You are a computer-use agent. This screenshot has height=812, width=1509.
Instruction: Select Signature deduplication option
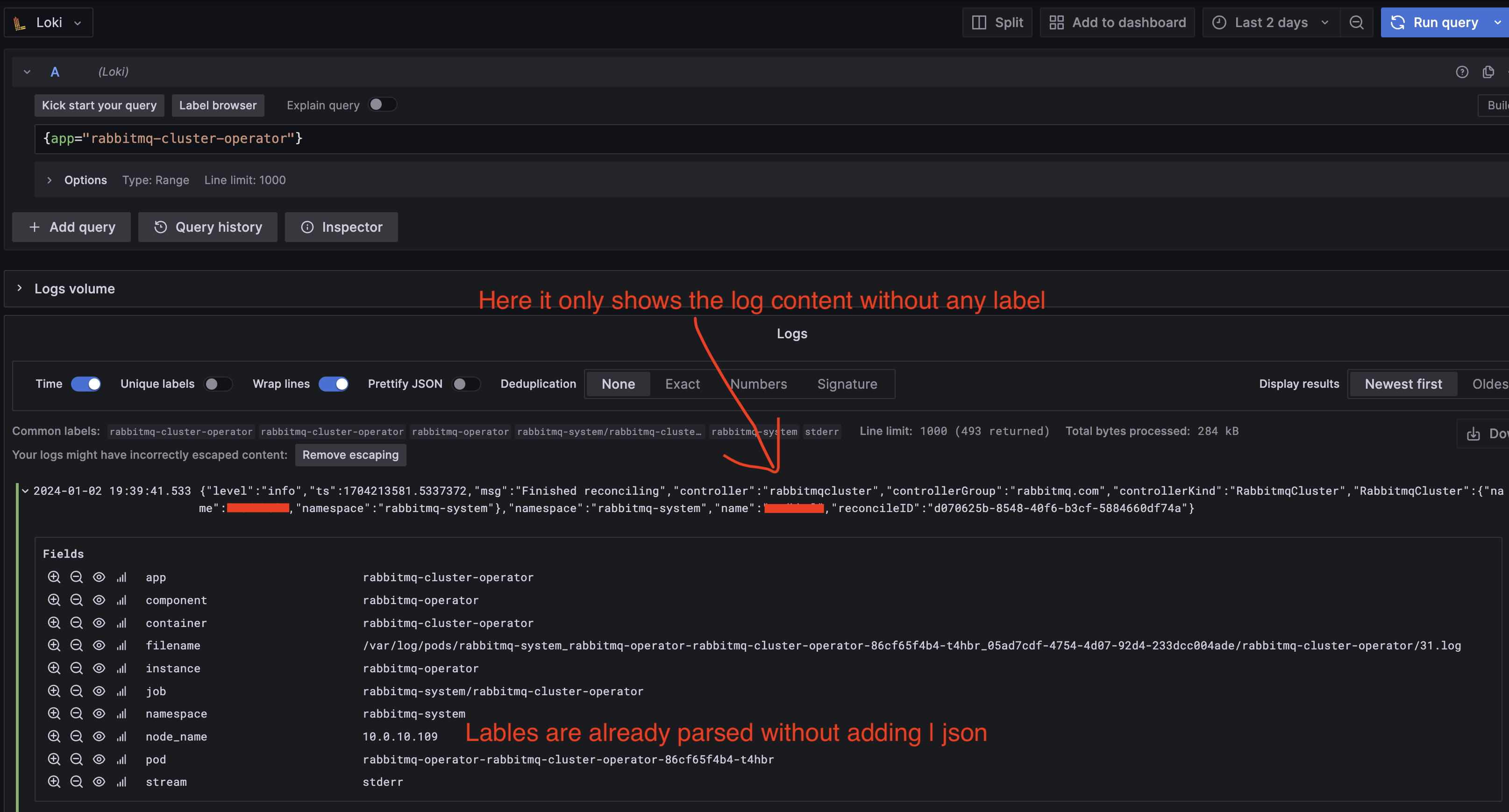tap(847, 384)
